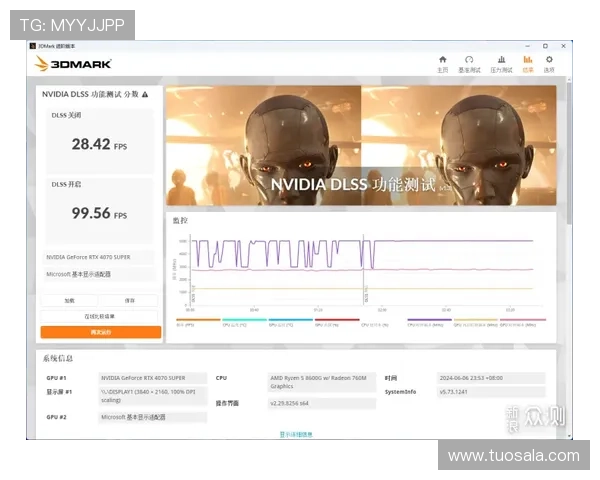Open Options (选项) gear icon
600x480 pixels.
click(x=549, y=63)
